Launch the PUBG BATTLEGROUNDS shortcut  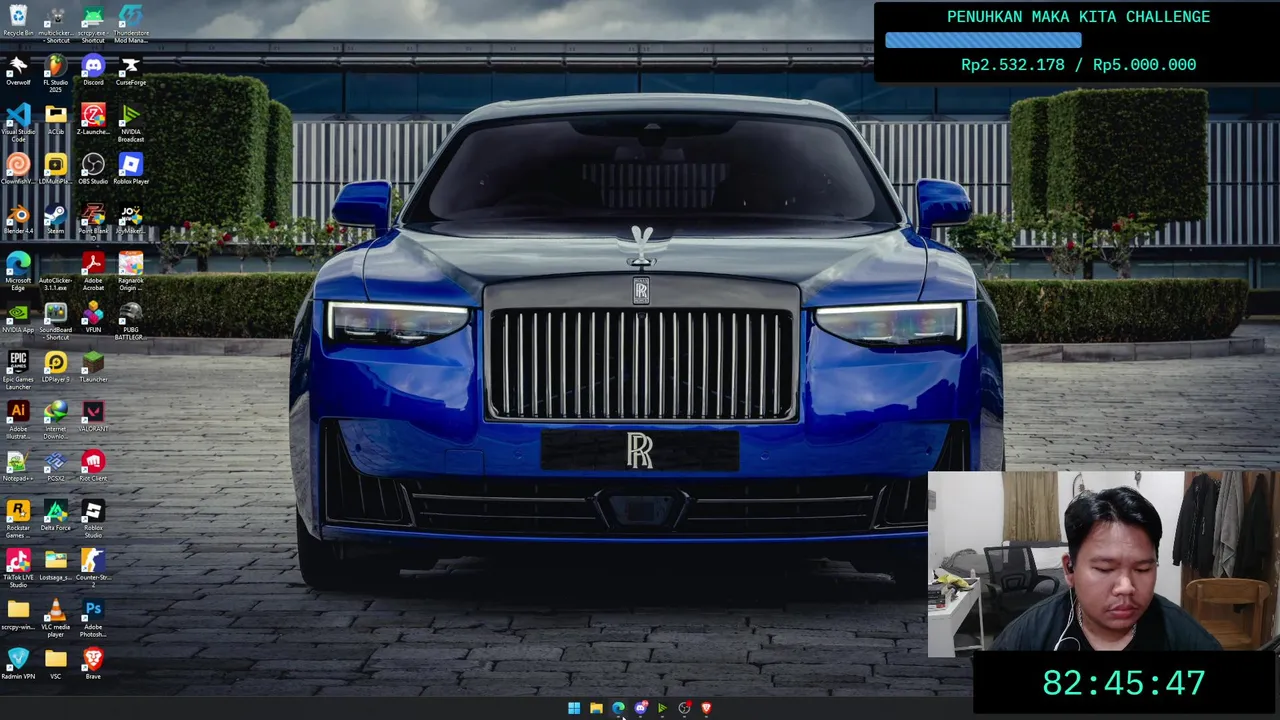131,321
